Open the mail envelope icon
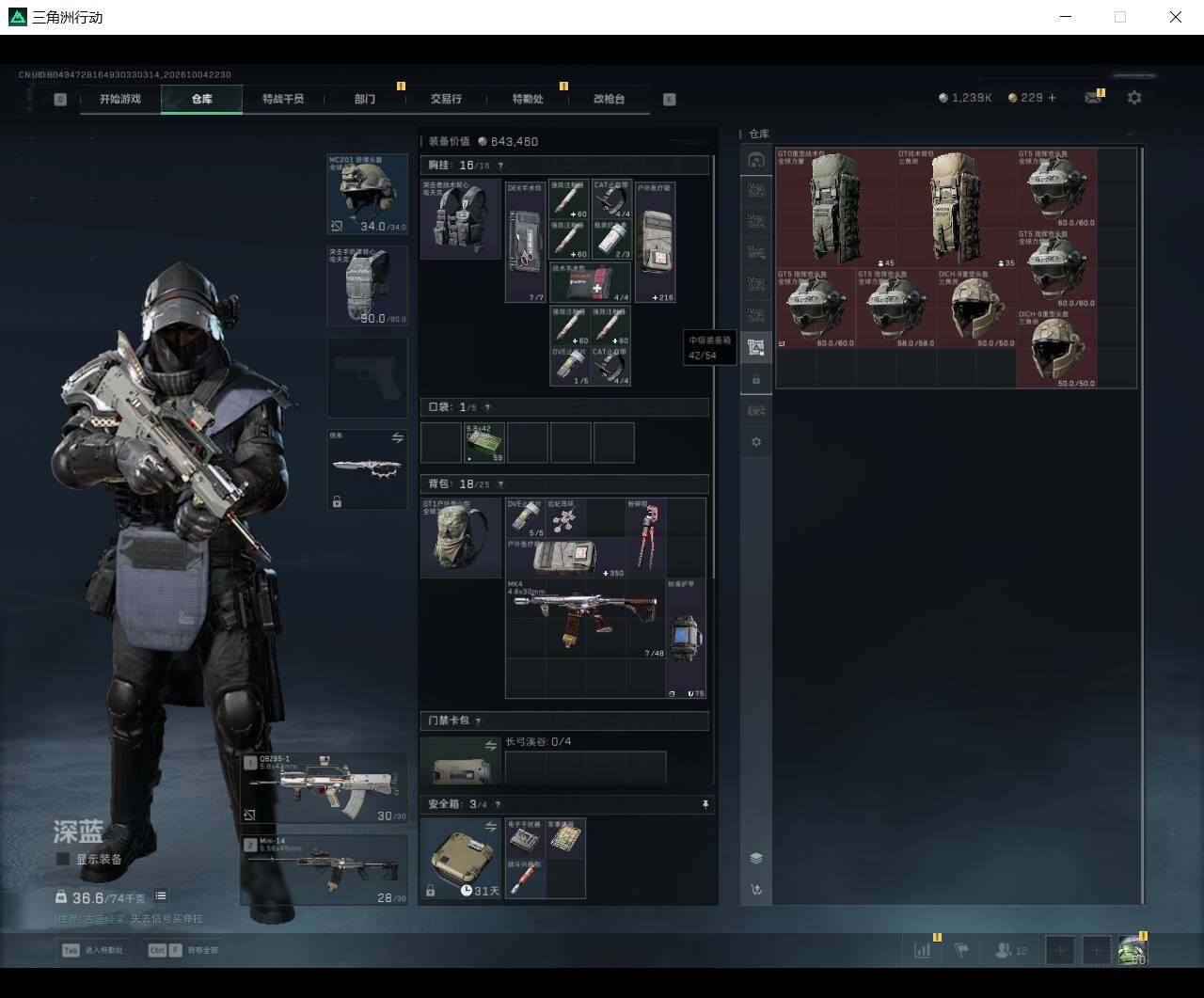Image resolution: width=1204 pixels, height=998 pixels. point(1092,98)
